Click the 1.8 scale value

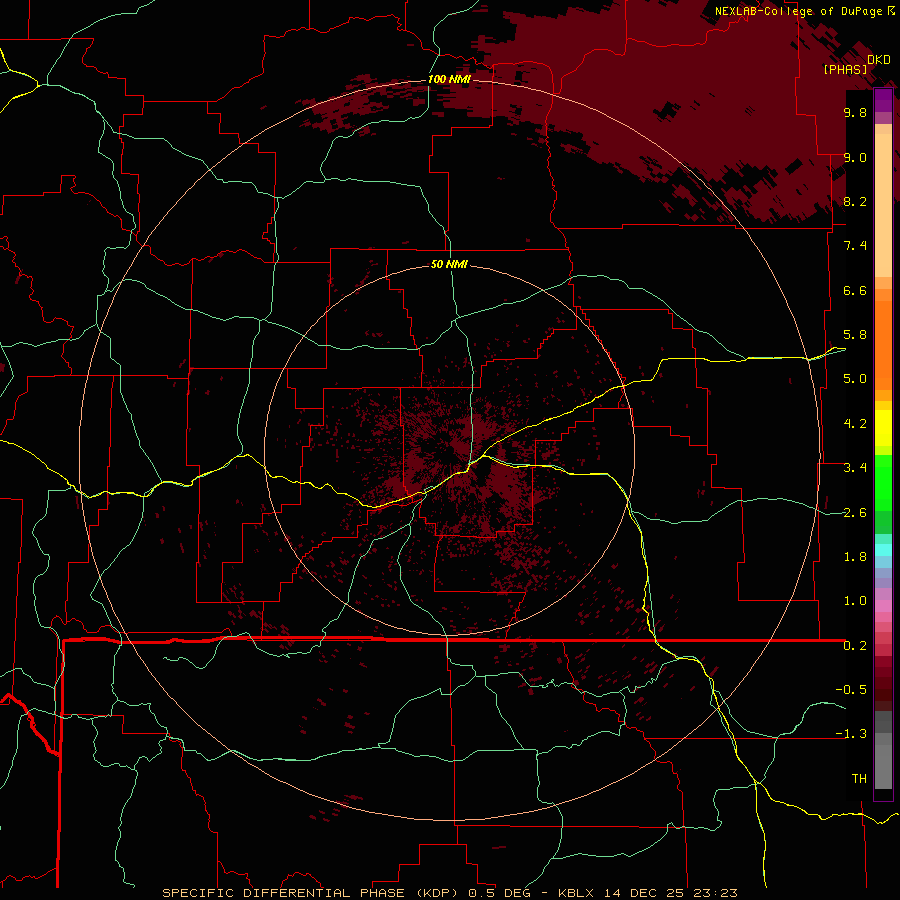(x=855, y=557)
